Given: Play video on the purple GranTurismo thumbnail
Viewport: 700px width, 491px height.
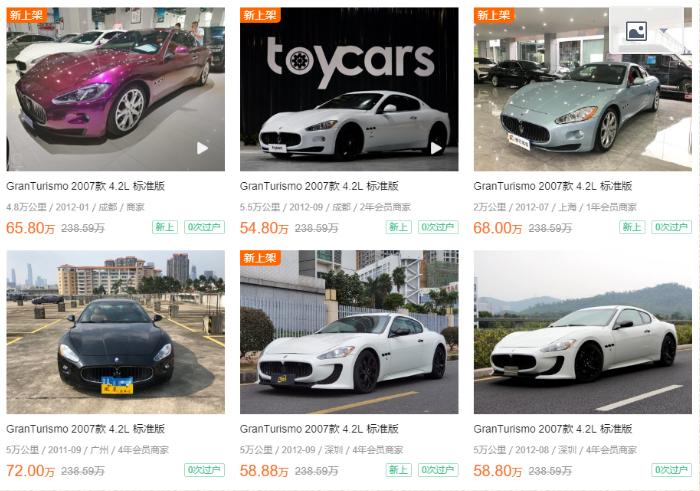Looking at the screenshot, I should pos(203,148).
